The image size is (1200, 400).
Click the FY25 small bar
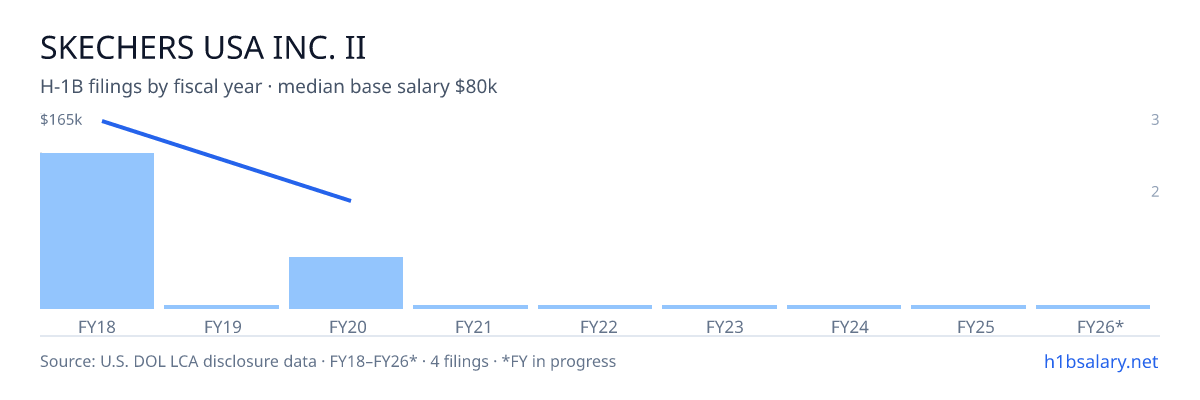click(968, 307)
